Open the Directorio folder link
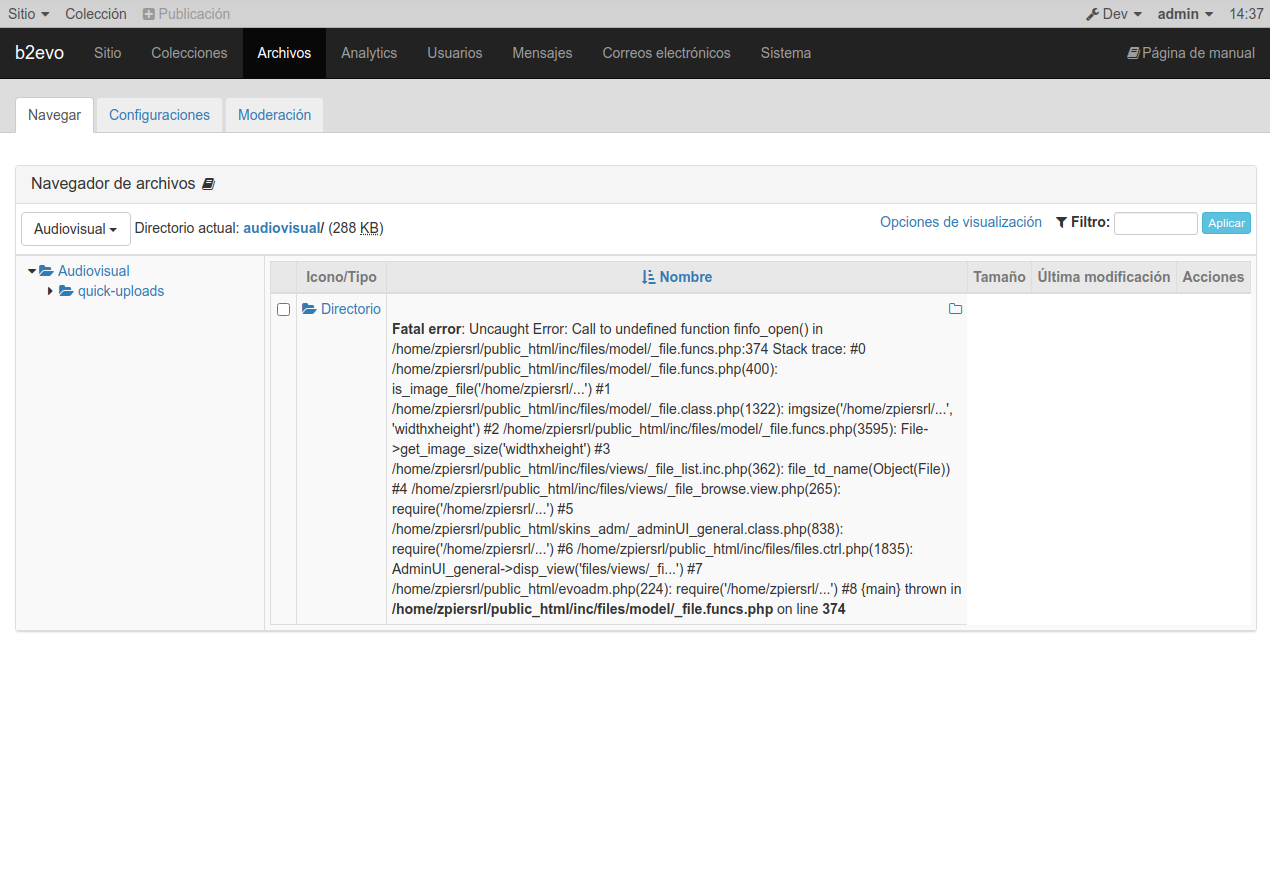Viewport: 1270px width, 892px height. (351, 309)
